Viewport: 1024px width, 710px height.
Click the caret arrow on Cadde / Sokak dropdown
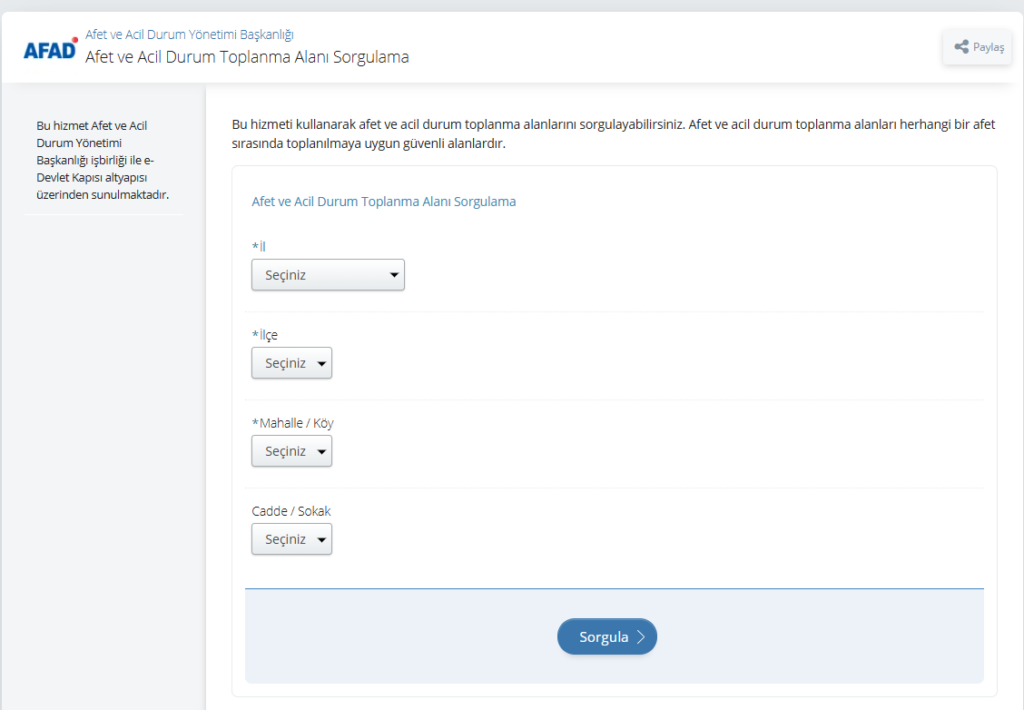321,539
